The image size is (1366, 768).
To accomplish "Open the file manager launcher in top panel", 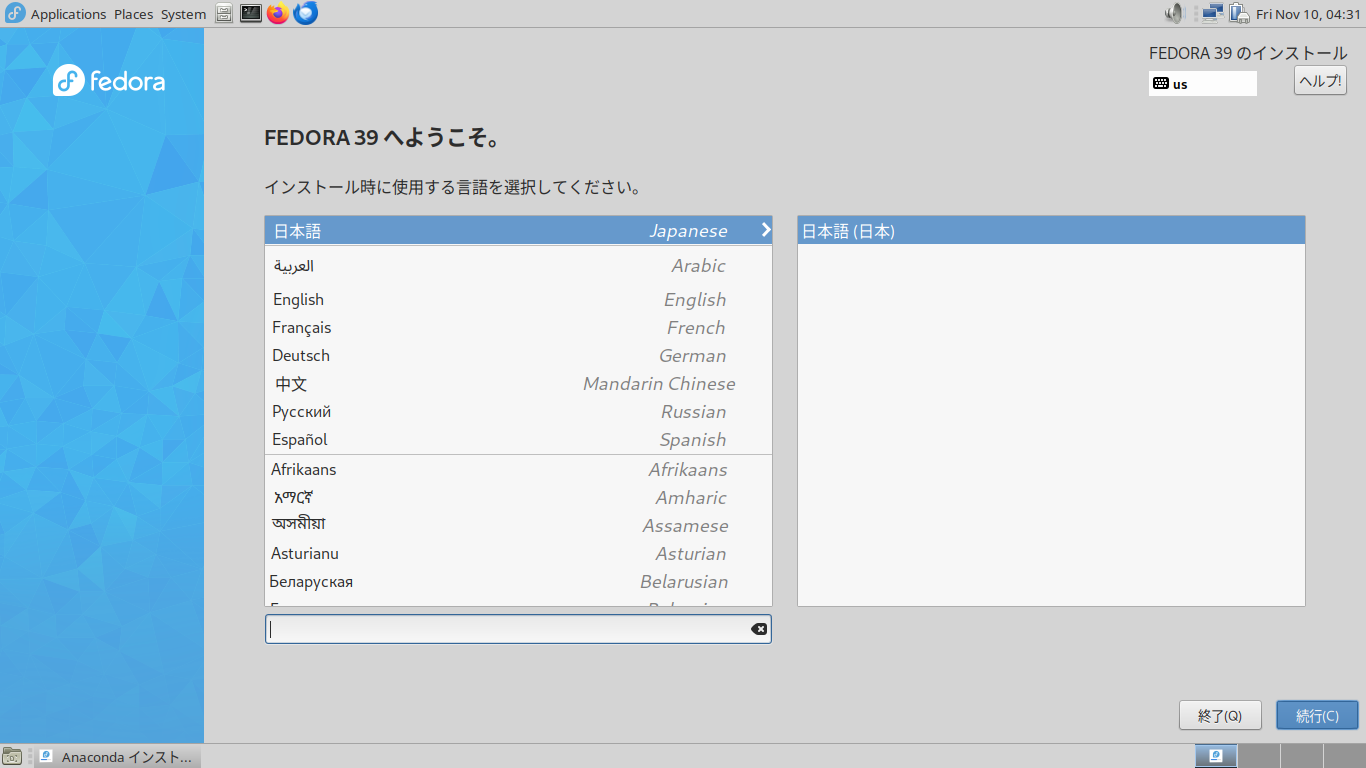I will point(225,14).
